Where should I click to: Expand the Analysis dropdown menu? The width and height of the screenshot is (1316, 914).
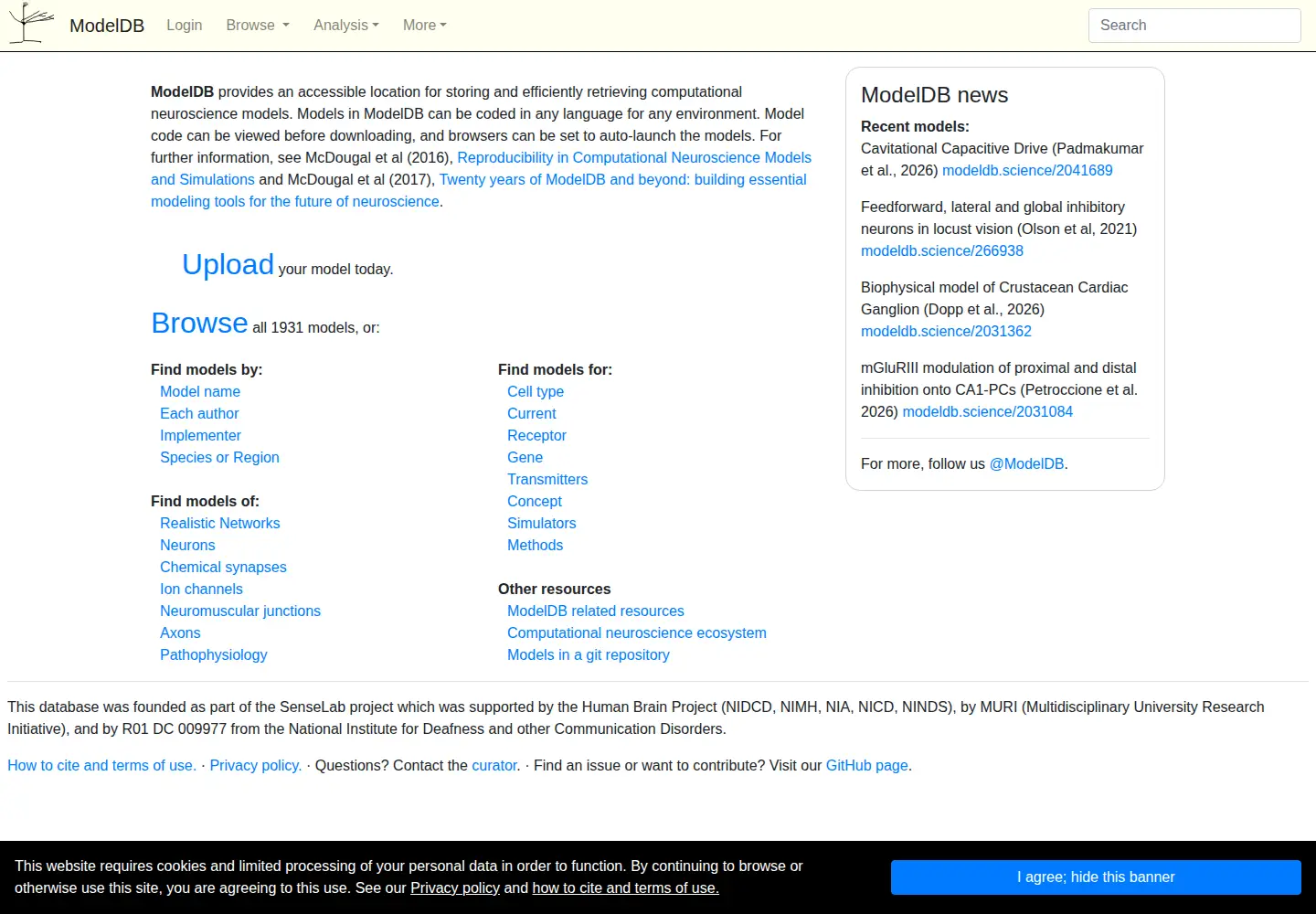tap(346, 26)
